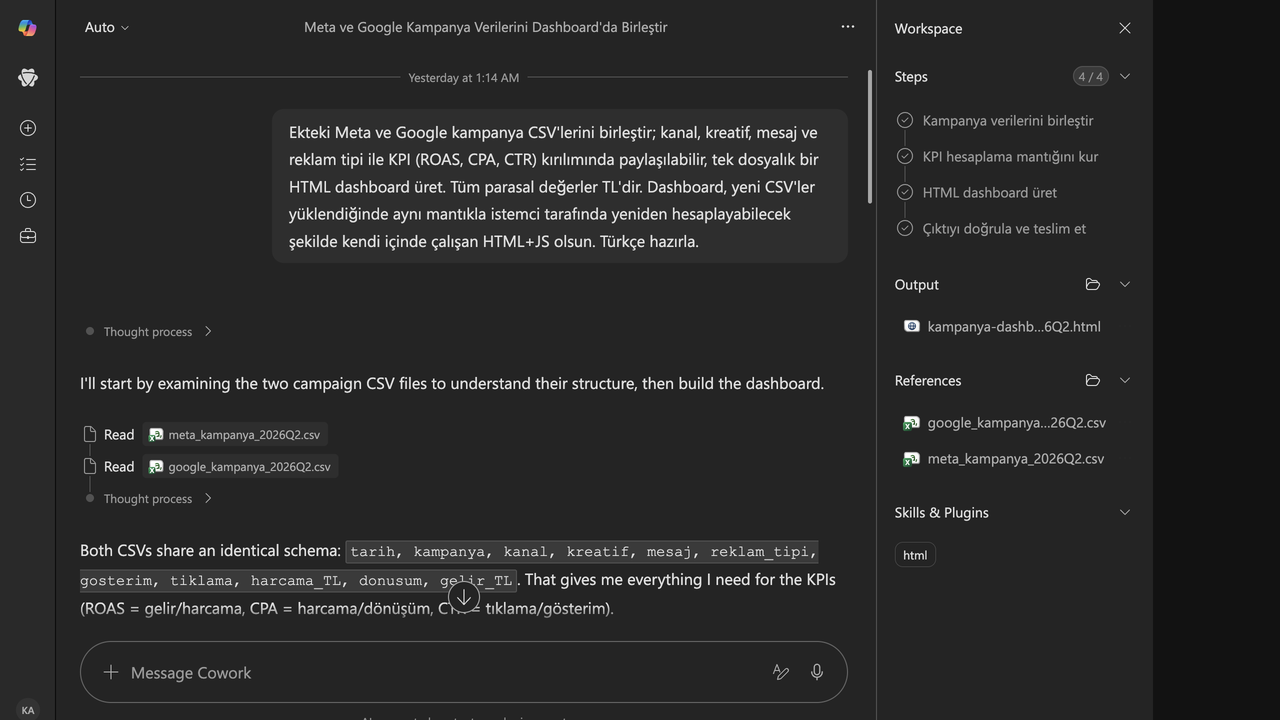
Task: Click the microphone icon in message box
Action: (817, 672)
